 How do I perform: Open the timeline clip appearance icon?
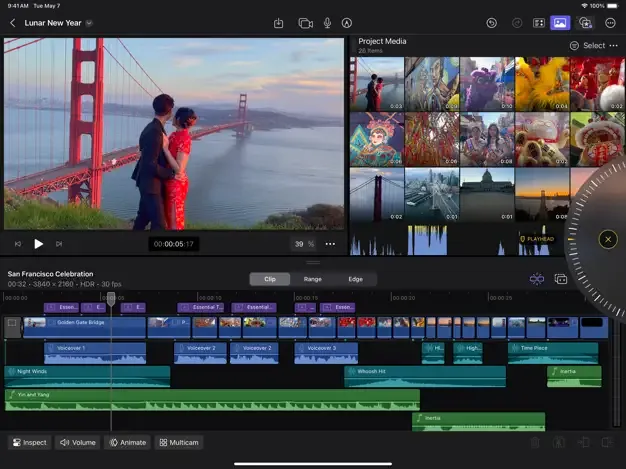pos(561,279)
